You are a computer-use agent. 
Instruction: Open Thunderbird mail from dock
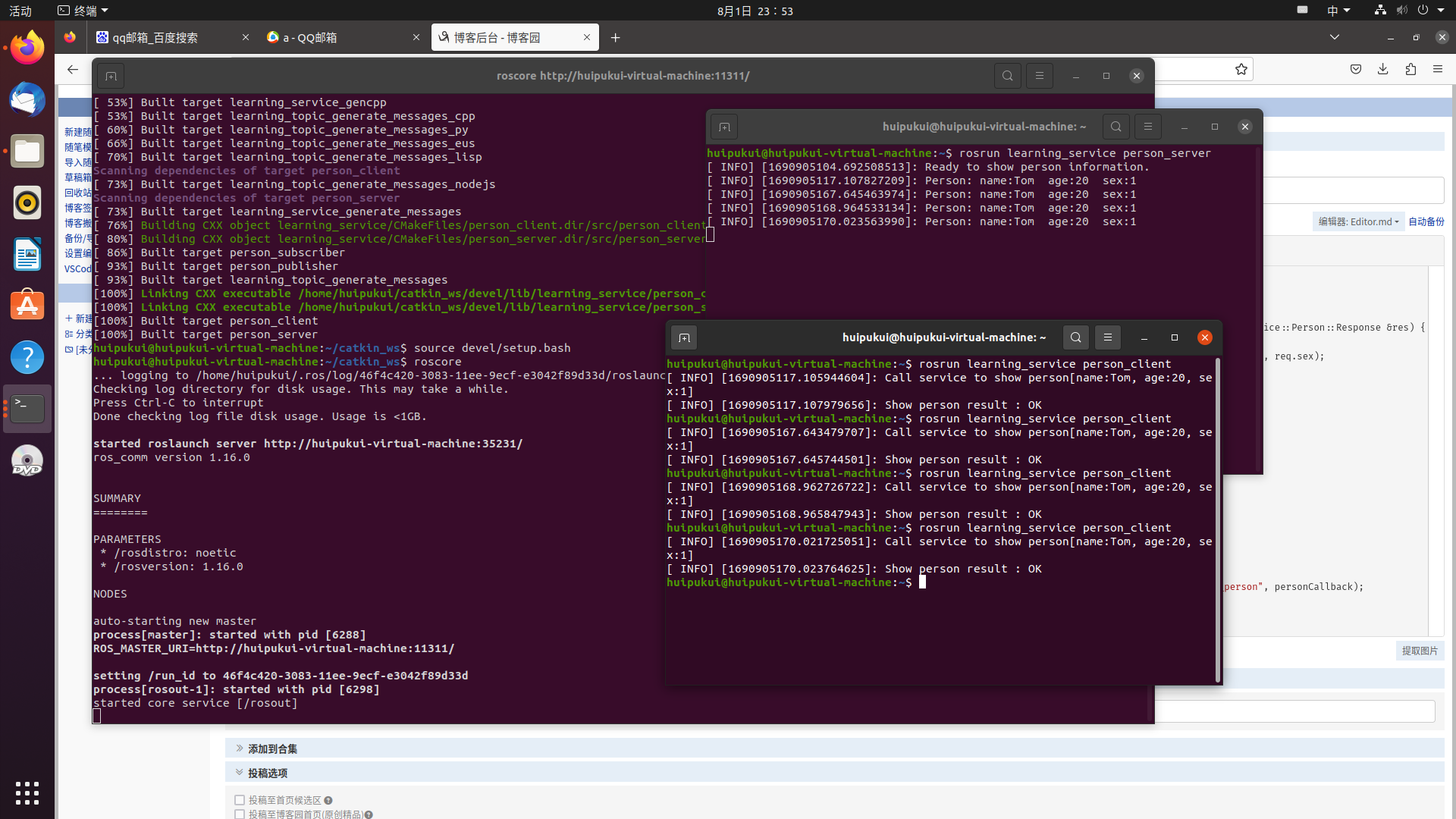(x=27, y=99)
